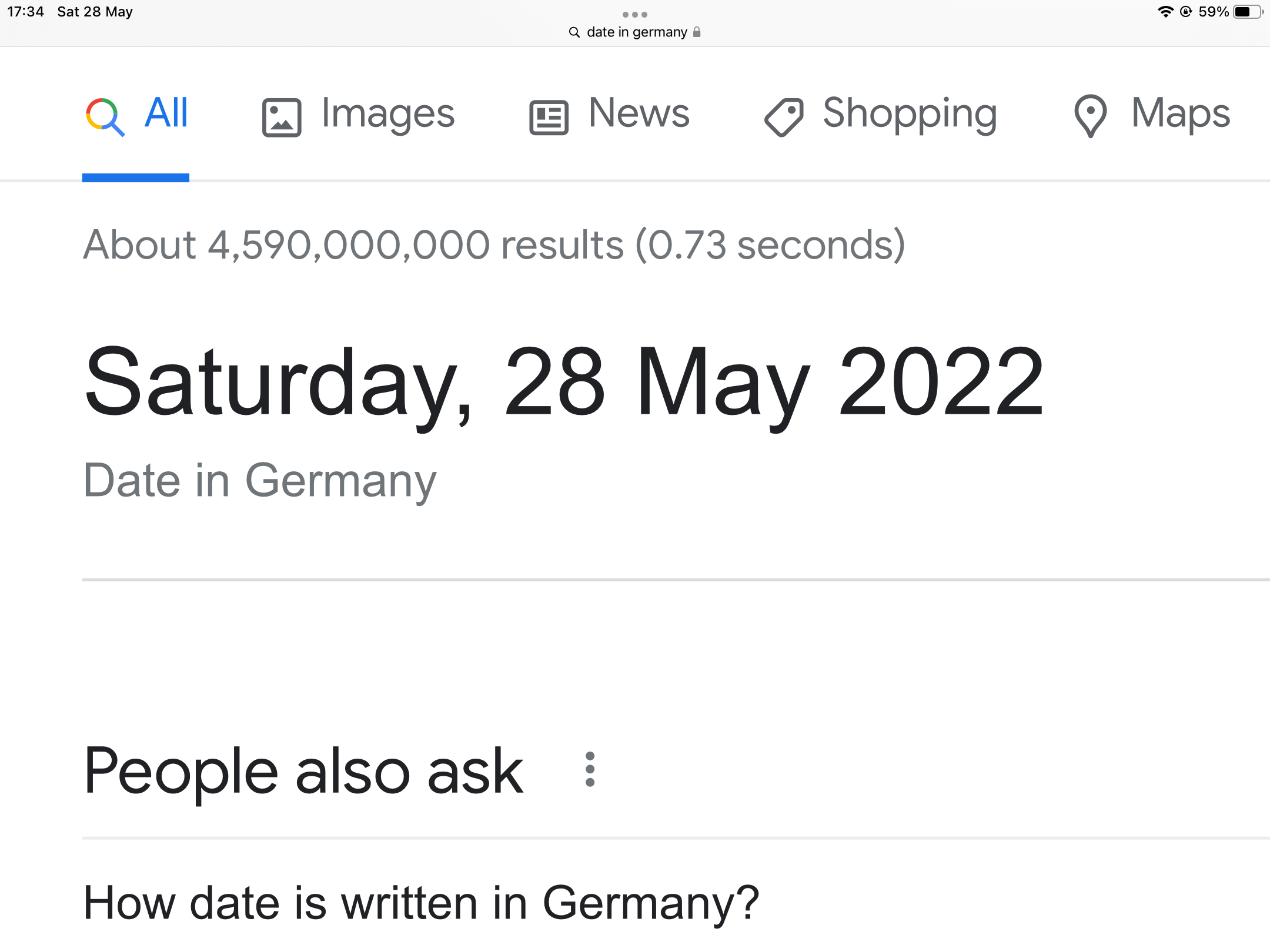
Task: Switch to the Images tab
Action: pyautogui.click(x=359, y=115)
